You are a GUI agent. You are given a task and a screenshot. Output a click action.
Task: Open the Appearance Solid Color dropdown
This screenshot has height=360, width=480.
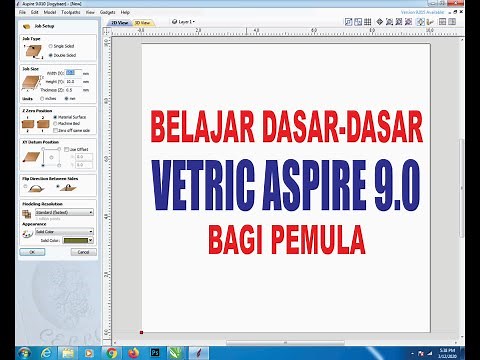[x=64, y=231]
